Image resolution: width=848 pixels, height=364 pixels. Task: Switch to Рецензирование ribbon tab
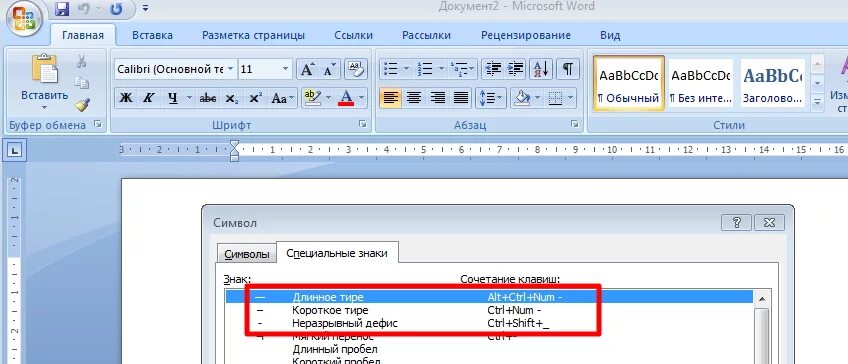pos(526,36)
